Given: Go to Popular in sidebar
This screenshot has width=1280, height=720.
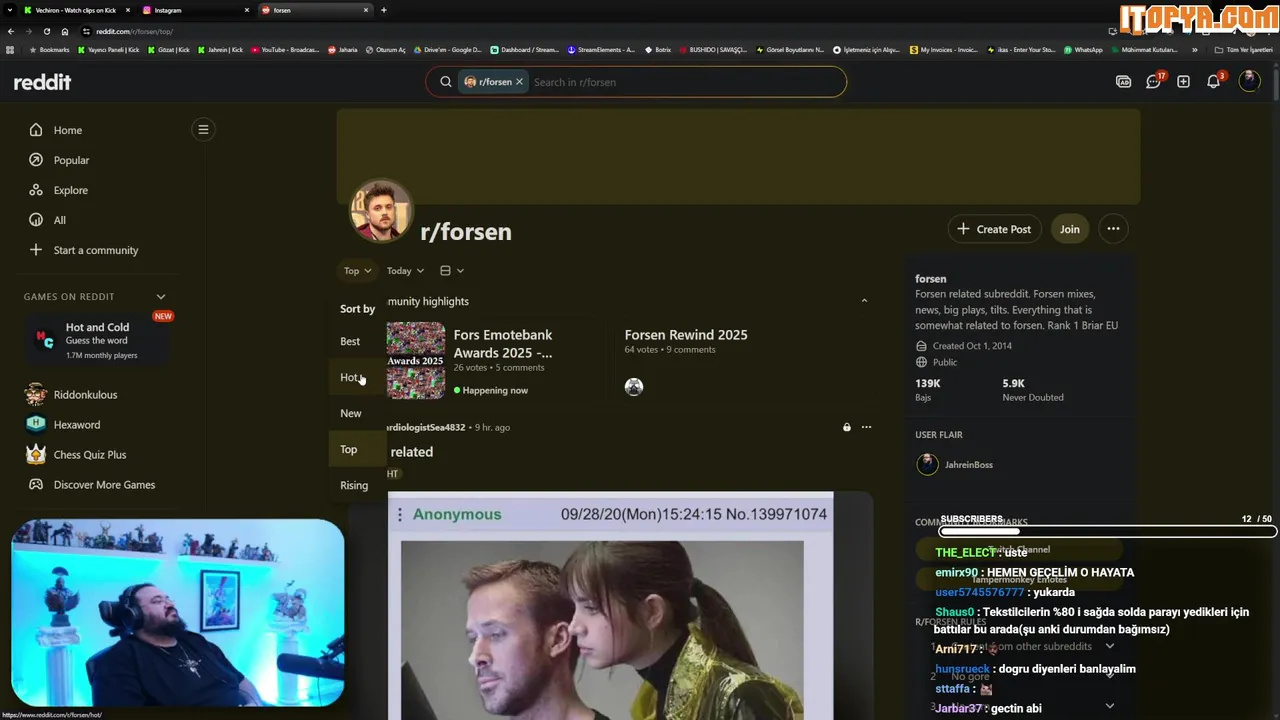Looking at the screenshot, I should 71,160.
